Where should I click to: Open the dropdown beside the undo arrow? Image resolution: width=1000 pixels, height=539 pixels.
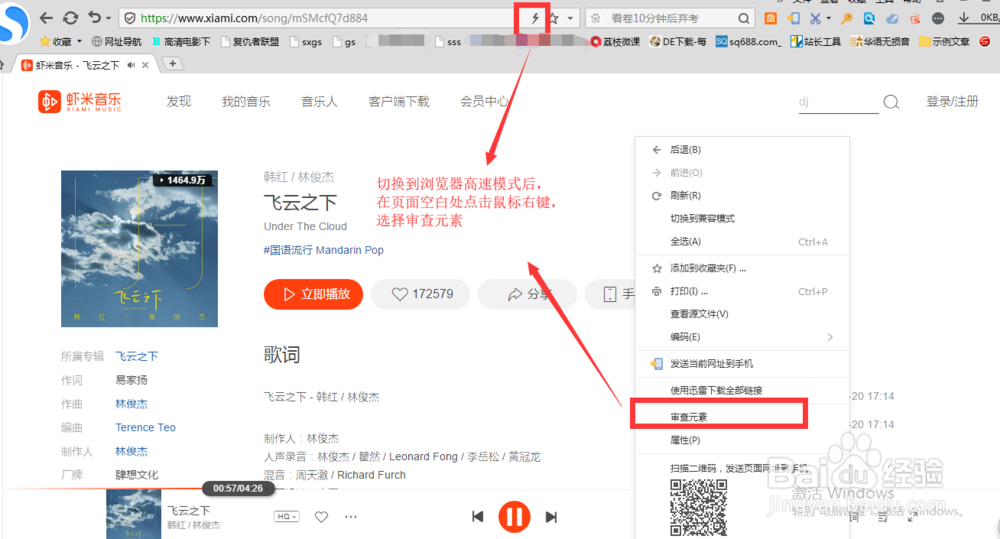[108, 18]
